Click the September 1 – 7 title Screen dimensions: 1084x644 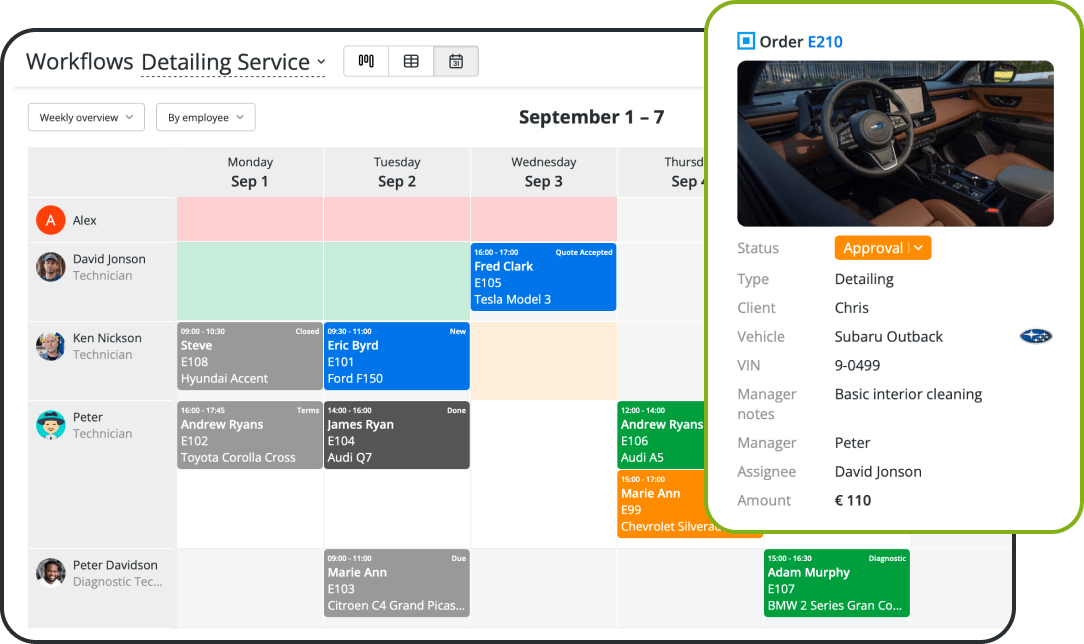pyautogui.click(x=591, y=117)
